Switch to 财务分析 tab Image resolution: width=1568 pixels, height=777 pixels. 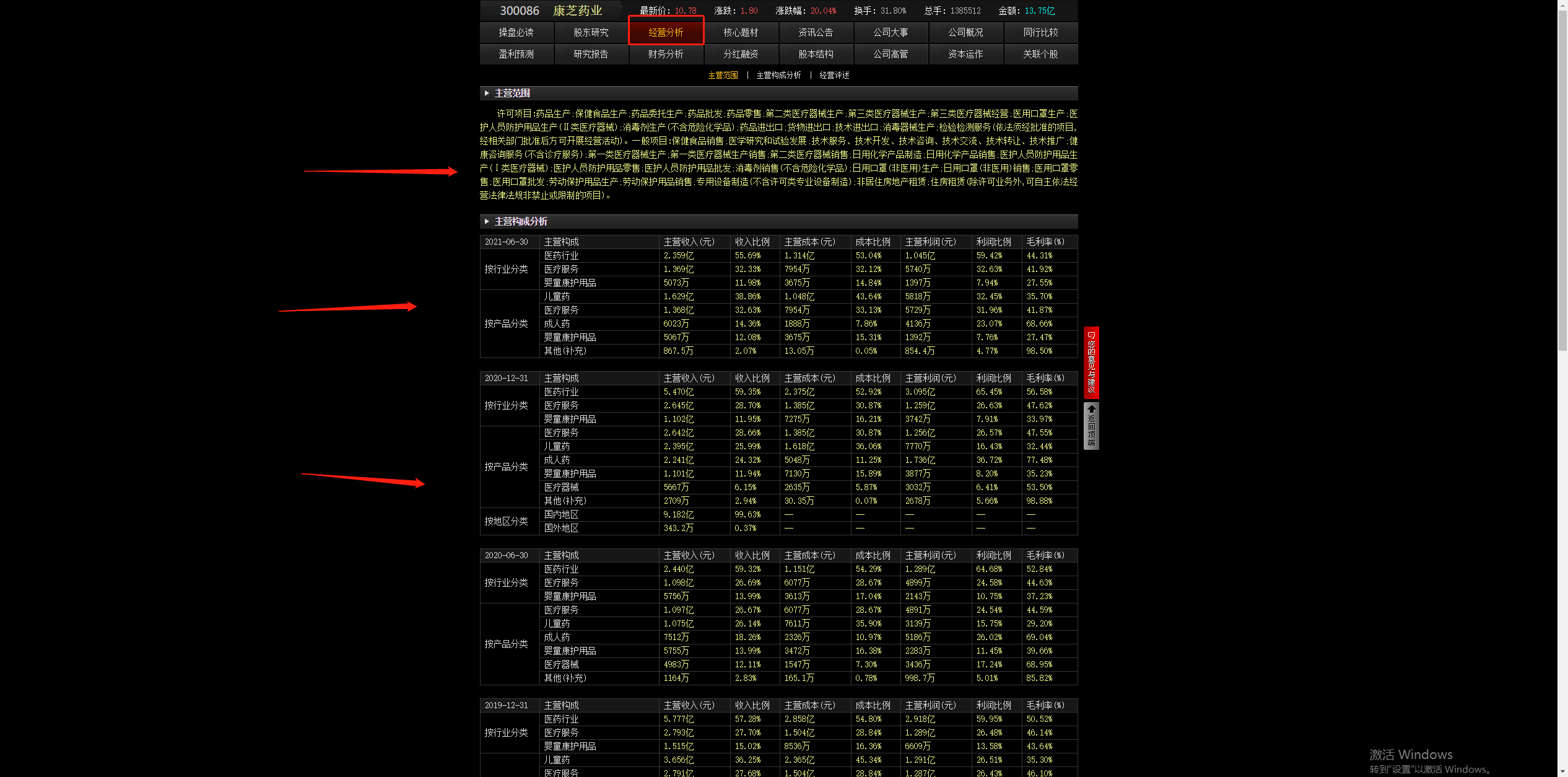(666, 54)
